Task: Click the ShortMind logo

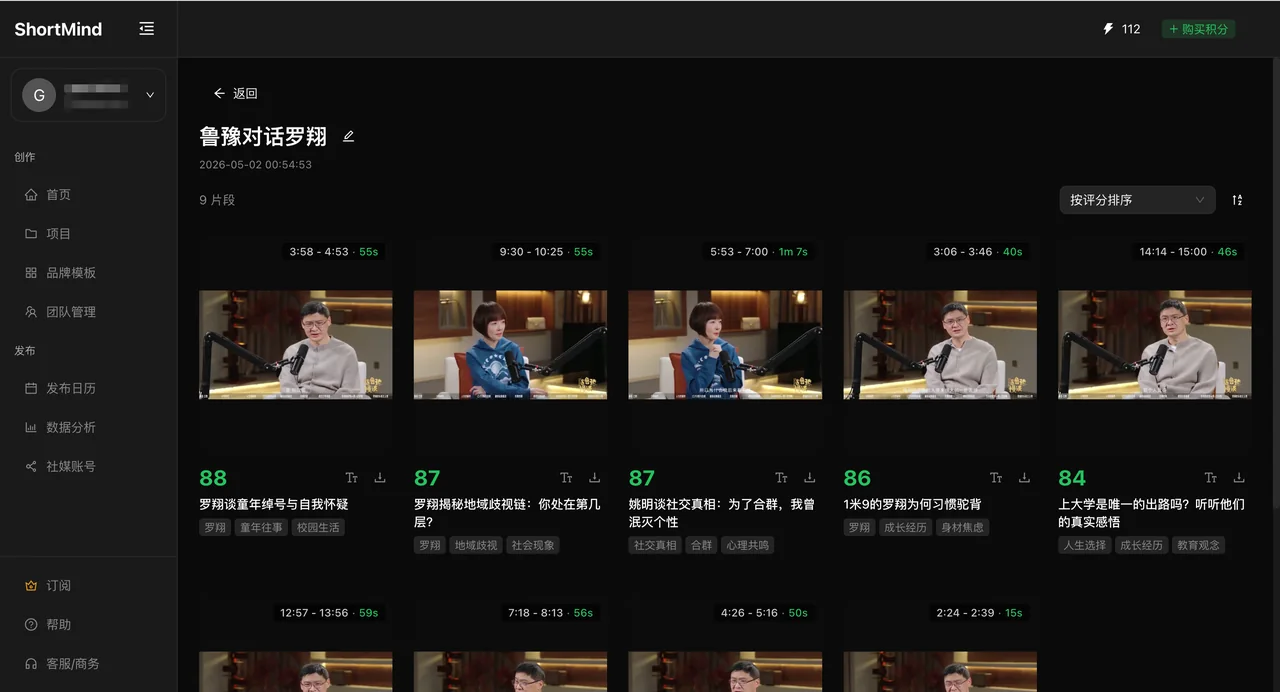Action: tap(58, 29)
